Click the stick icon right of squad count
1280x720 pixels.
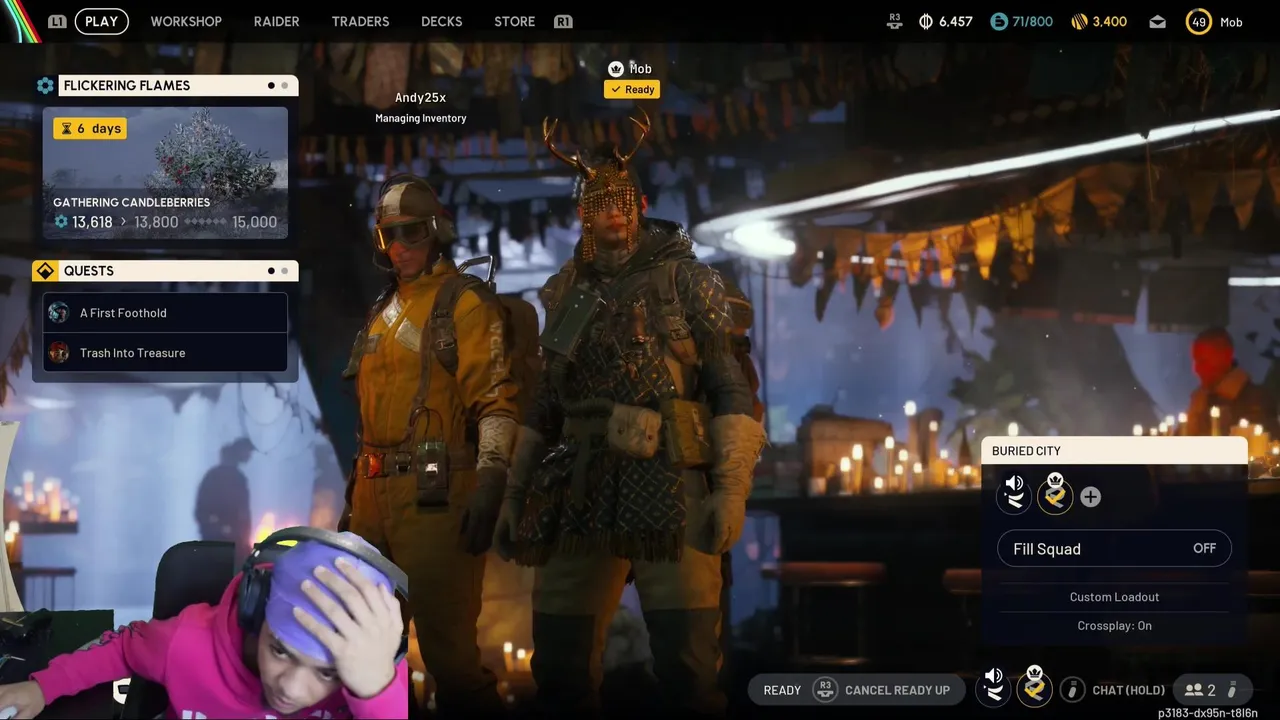(x=1232, y=690)
